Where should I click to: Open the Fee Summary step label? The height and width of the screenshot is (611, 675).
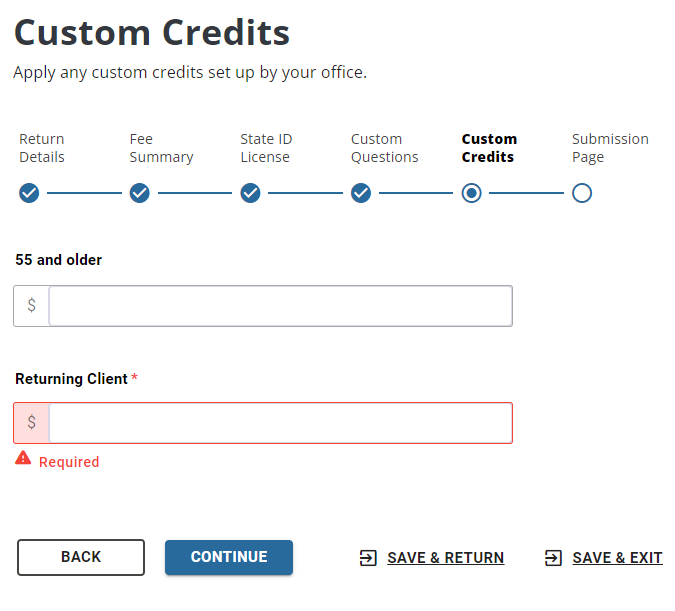[x=161, y=148]
